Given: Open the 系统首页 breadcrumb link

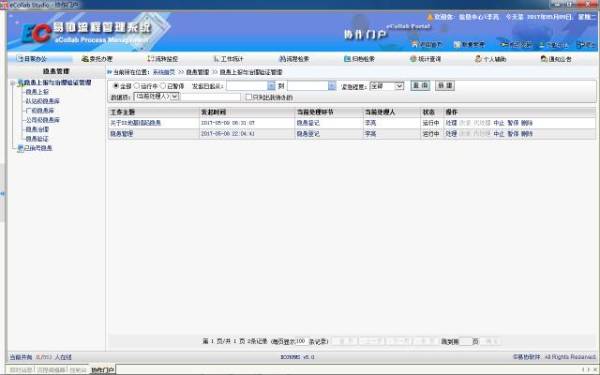Looking at the screenshot, I should click(164, 72).
